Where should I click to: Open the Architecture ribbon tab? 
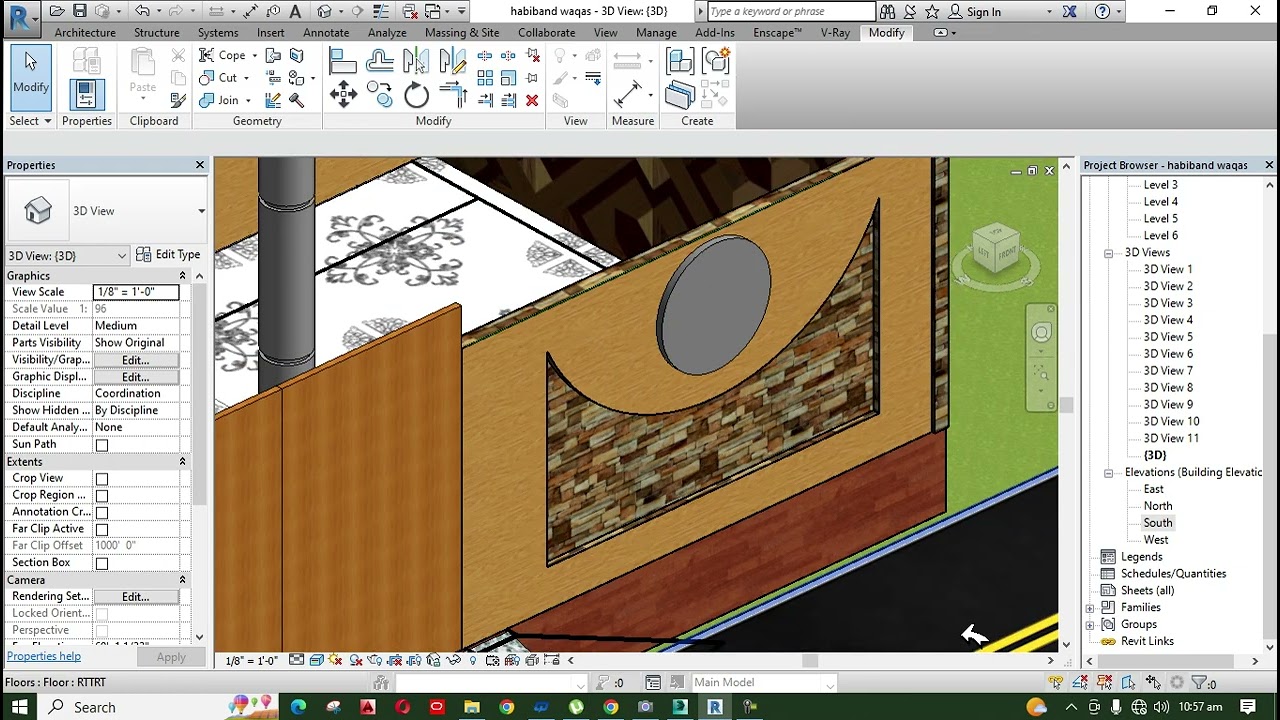click(x=85, y=33)
